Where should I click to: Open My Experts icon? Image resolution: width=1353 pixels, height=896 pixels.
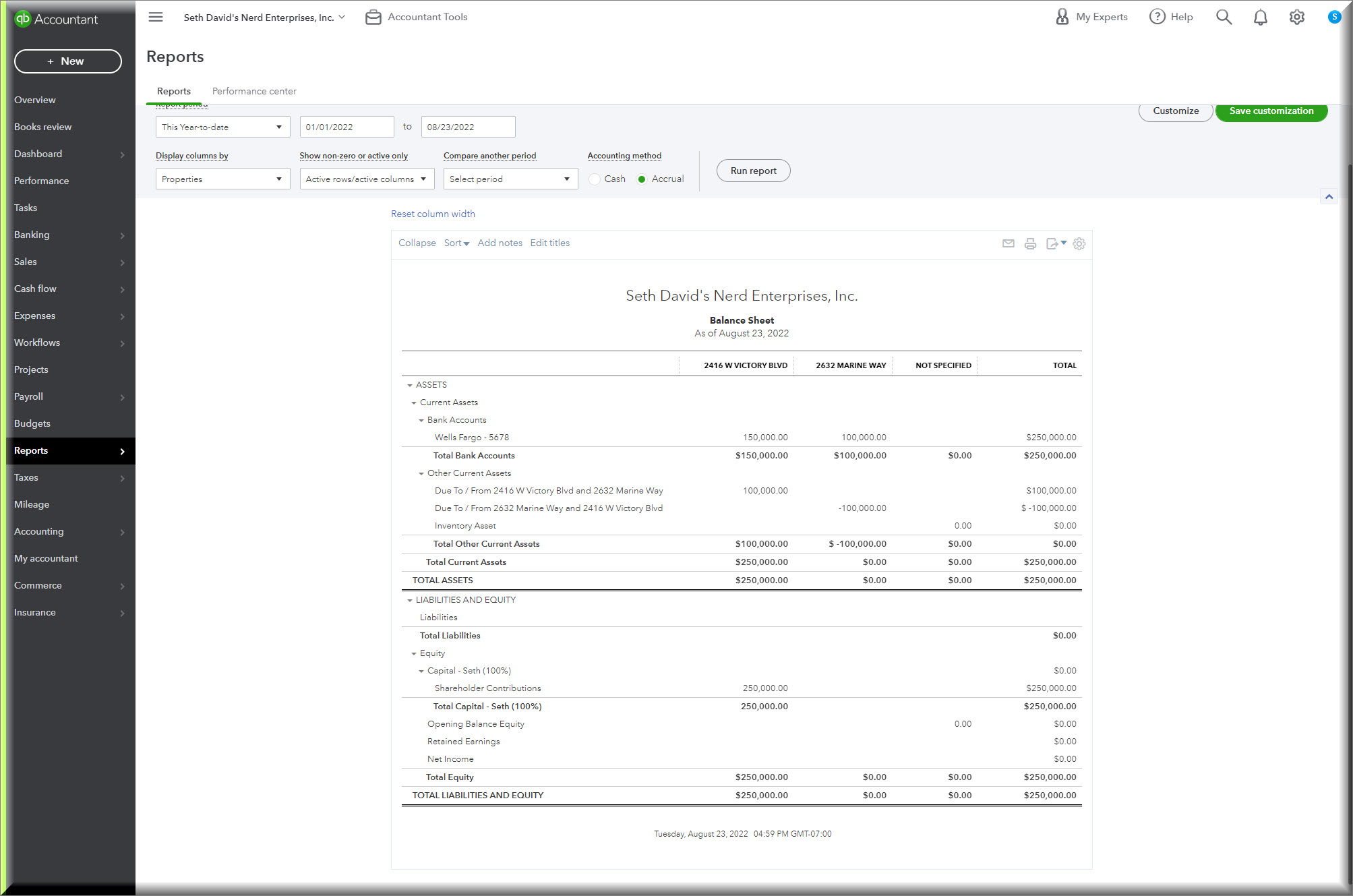(x=1062, y=17)
